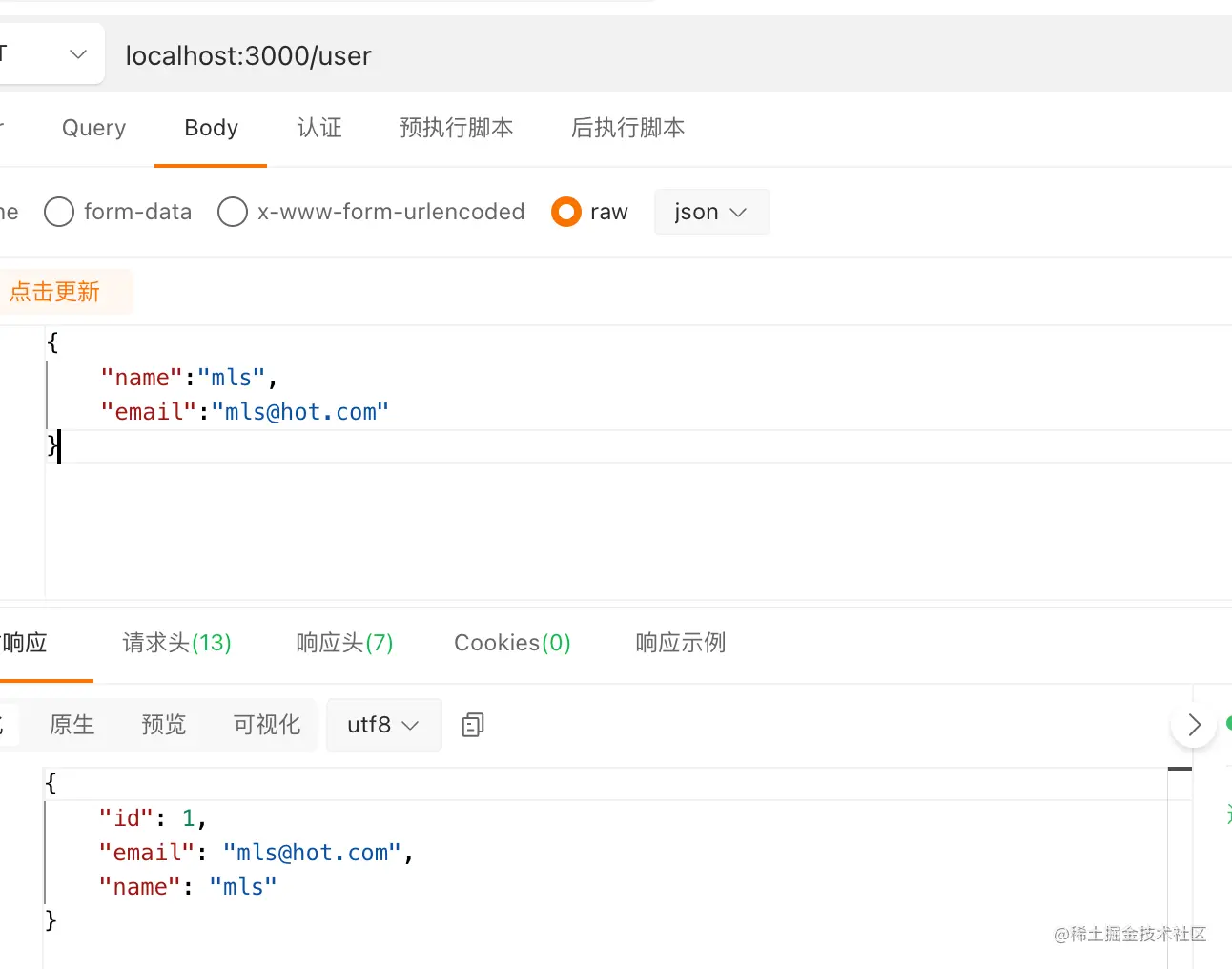Switch response view to 原生
This screenshot has width=1232, height=969.
click(72, 725)
